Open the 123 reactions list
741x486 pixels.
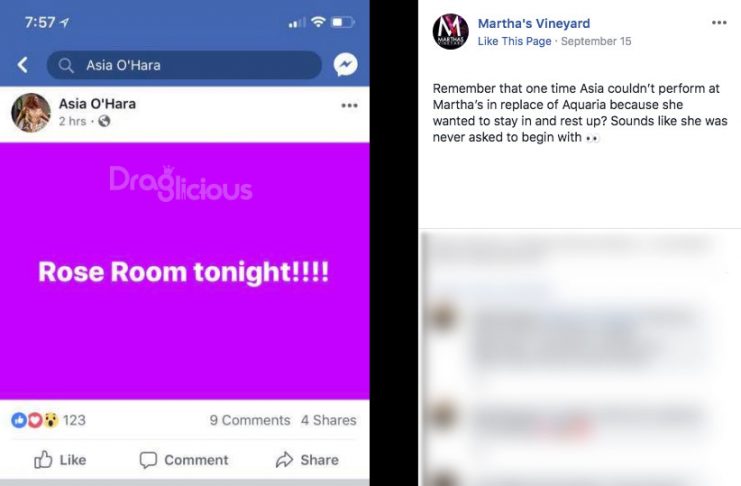(x=74, y=420)
